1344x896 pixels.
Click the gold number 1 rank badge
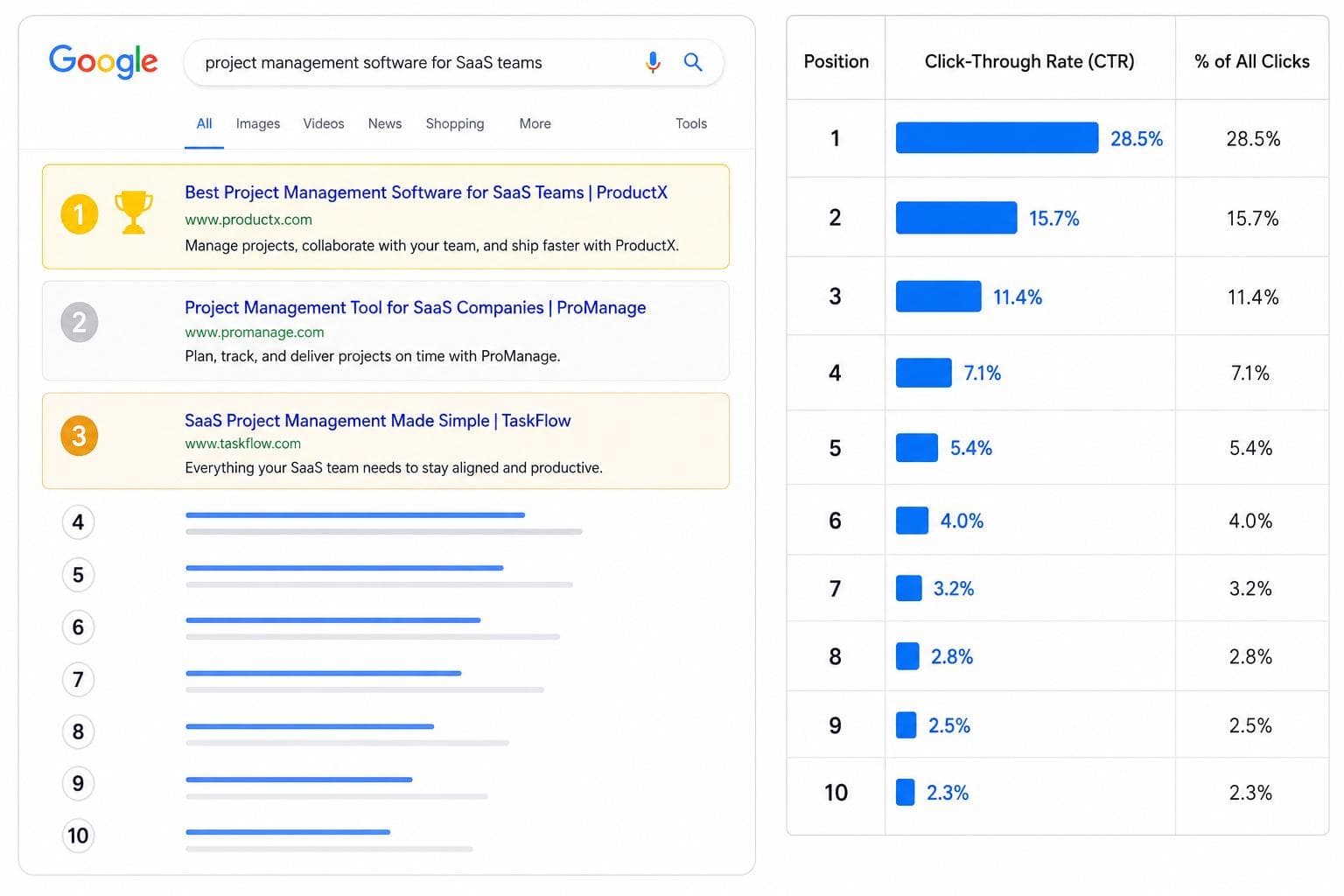click(79, 214)
